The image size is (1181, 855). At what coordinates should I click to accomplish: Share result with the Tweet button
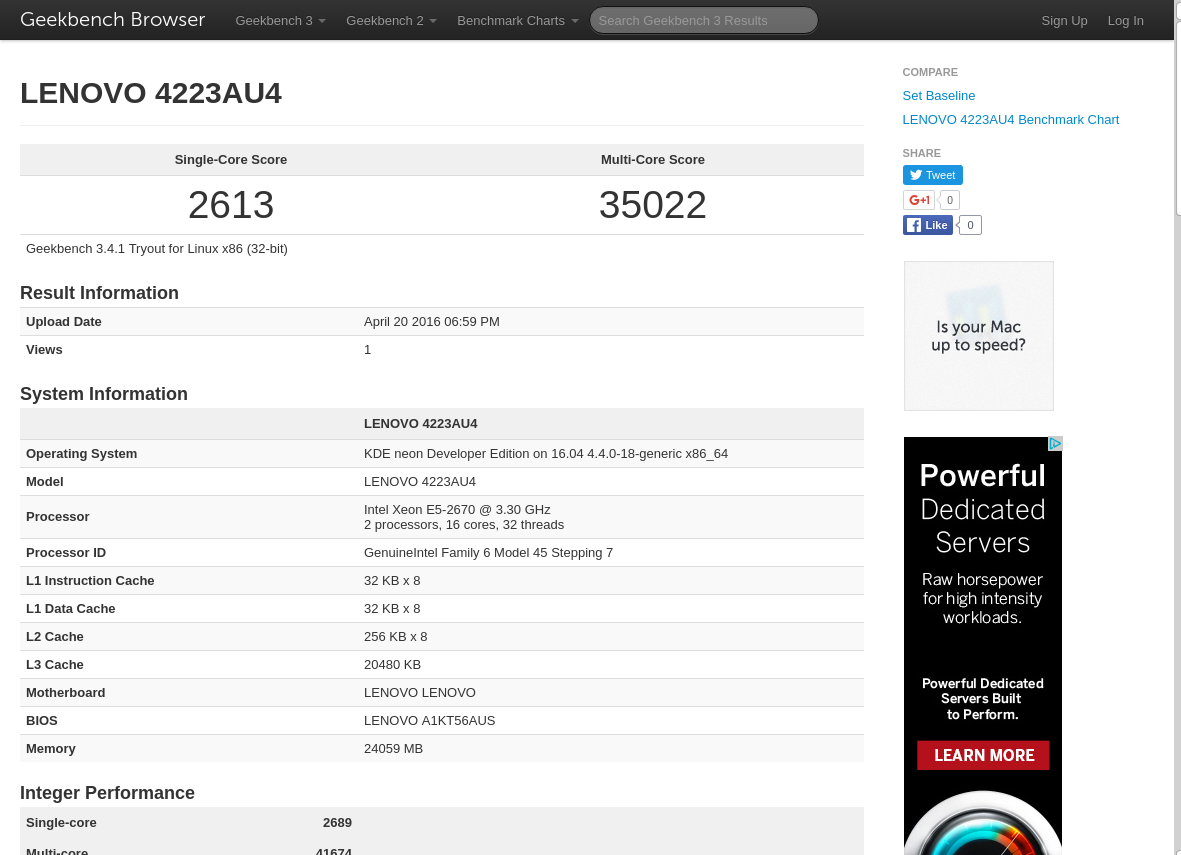[932, 175]
